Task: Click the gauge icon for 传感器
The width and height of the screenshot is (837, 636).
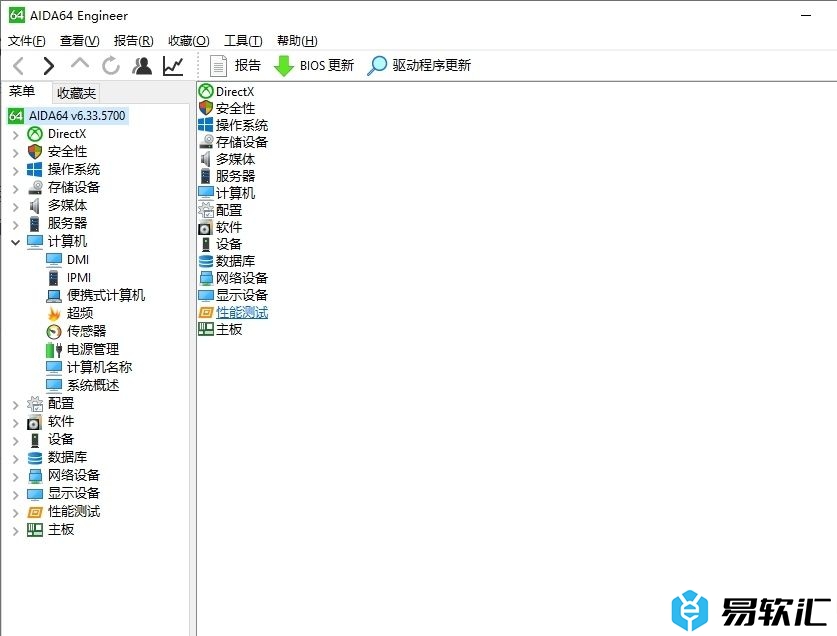Action: (x=53, y=332)
